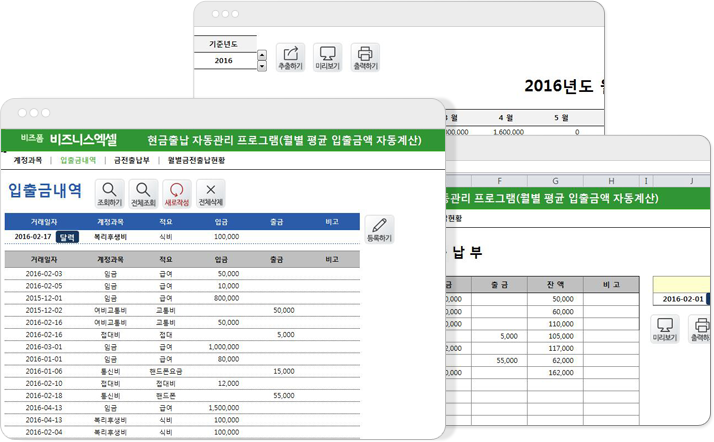Screen dimensions: 714x442
Task: Decrease 기준년도 with the down spinner arrow
Action: pos(262,66)
